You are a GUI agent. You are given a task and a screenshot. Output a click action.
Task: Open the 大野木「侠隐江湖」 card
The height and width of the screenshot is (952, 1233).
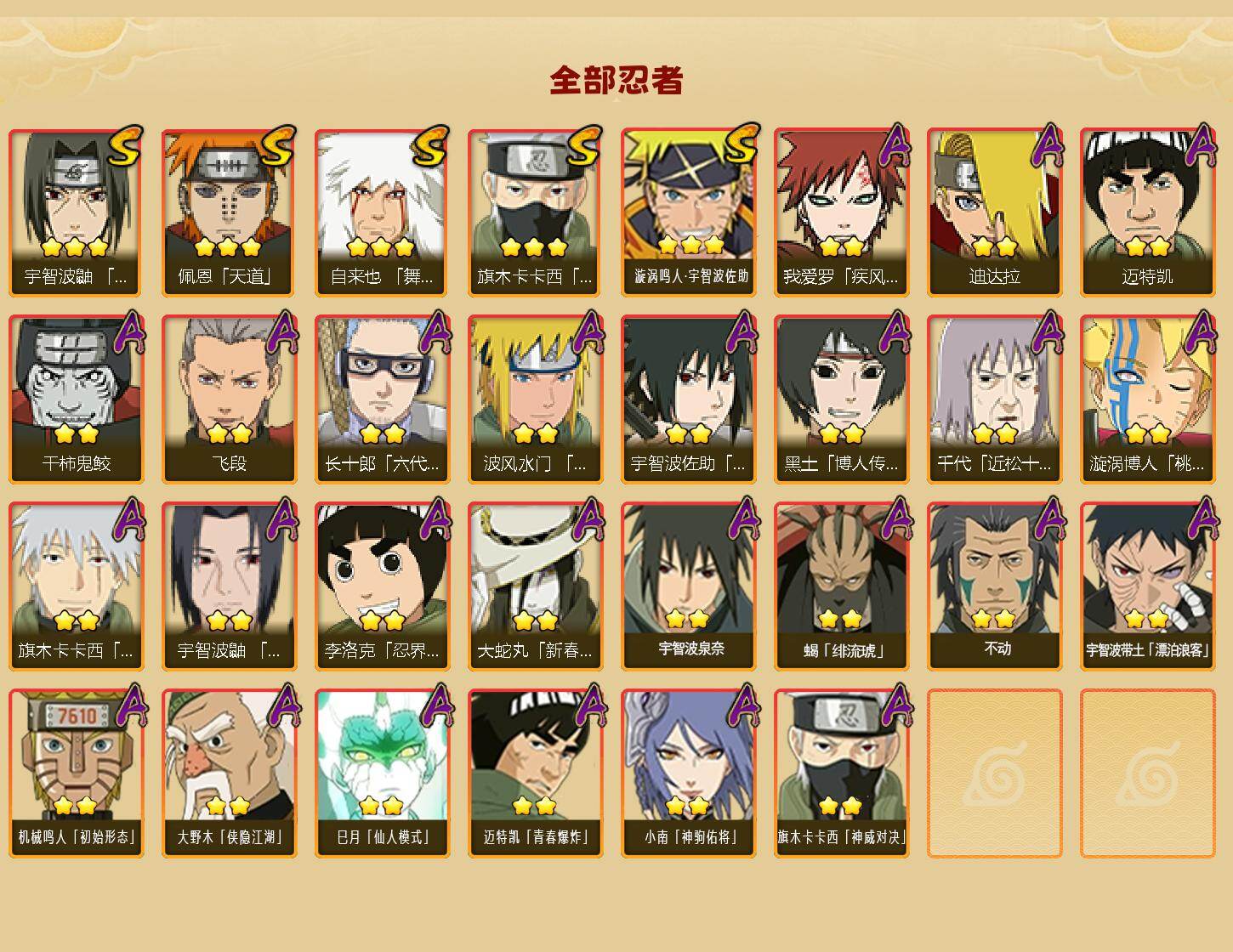click(230, 773)
